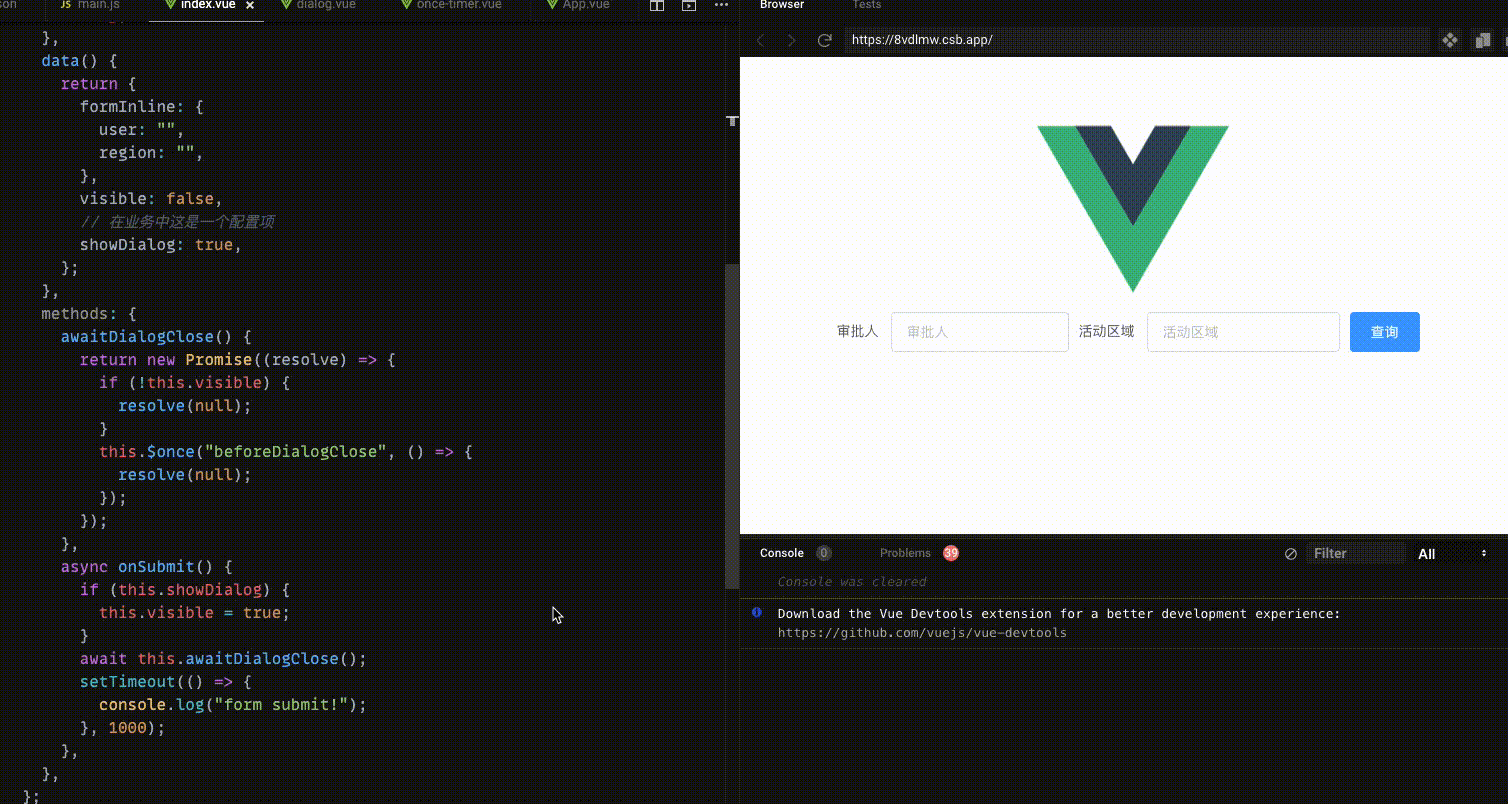Click the 'Download the Vue Devtools extension' message line

(1059, 614)
